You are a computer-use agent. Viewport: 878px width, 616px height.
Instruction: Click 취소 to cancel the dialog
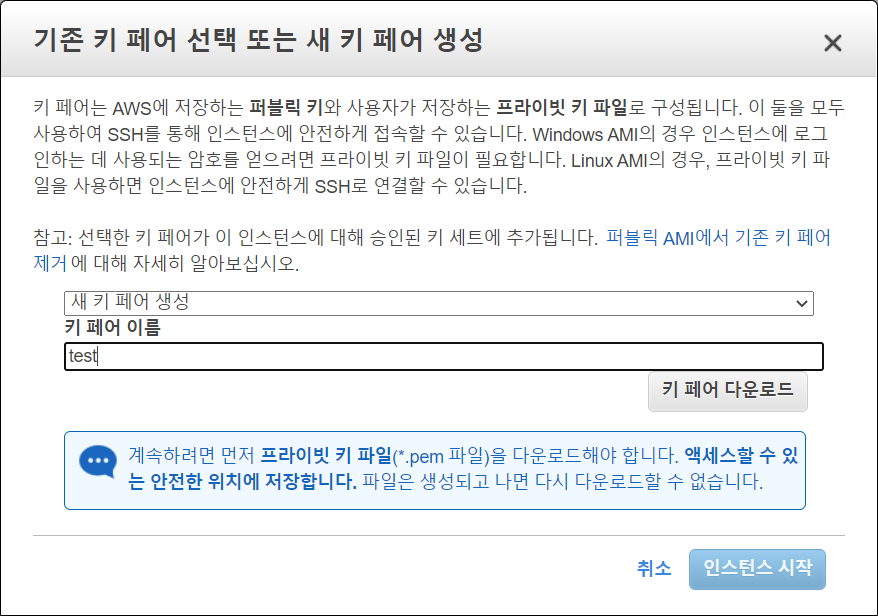pyautogui.click(x=654, y=569)
